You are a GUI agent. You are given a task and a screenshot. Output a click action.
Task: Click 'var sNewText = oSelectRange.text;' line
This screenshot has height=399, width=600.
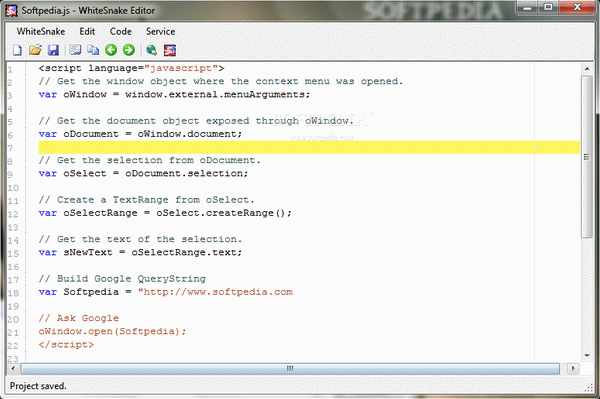(140, 252)
